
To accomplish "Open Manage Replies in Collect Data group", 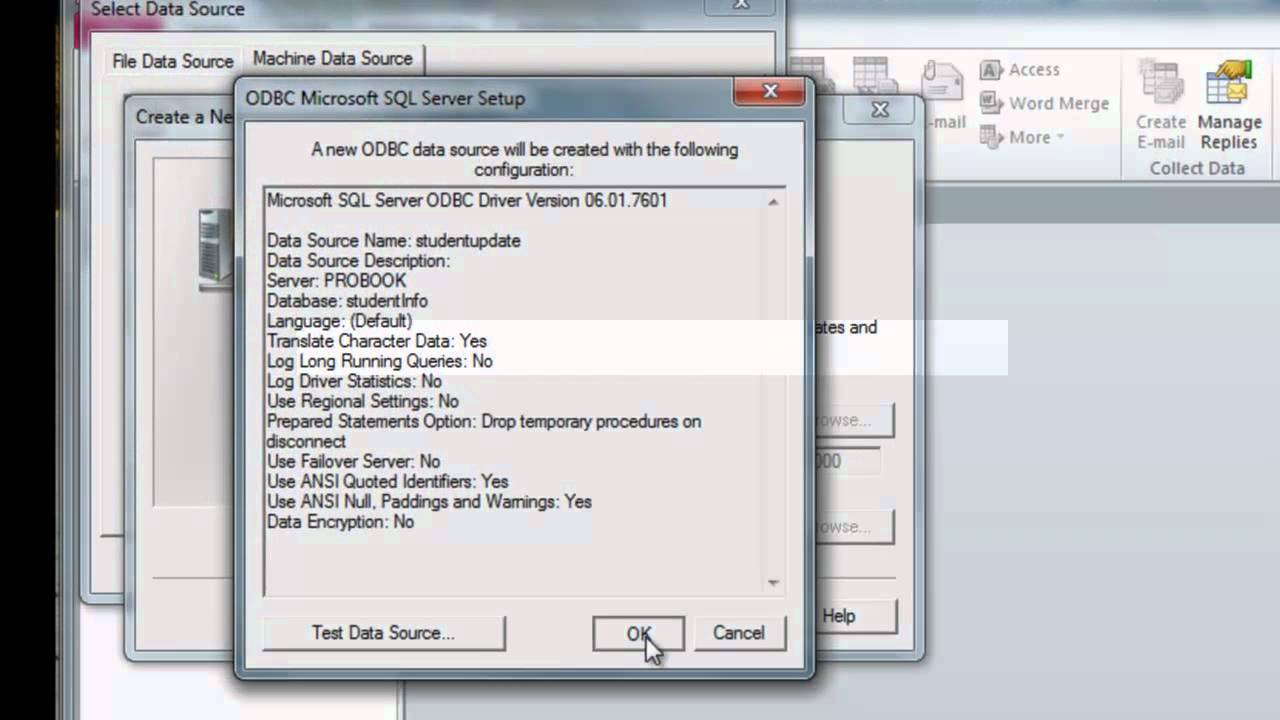I will tap(1229, 106).
